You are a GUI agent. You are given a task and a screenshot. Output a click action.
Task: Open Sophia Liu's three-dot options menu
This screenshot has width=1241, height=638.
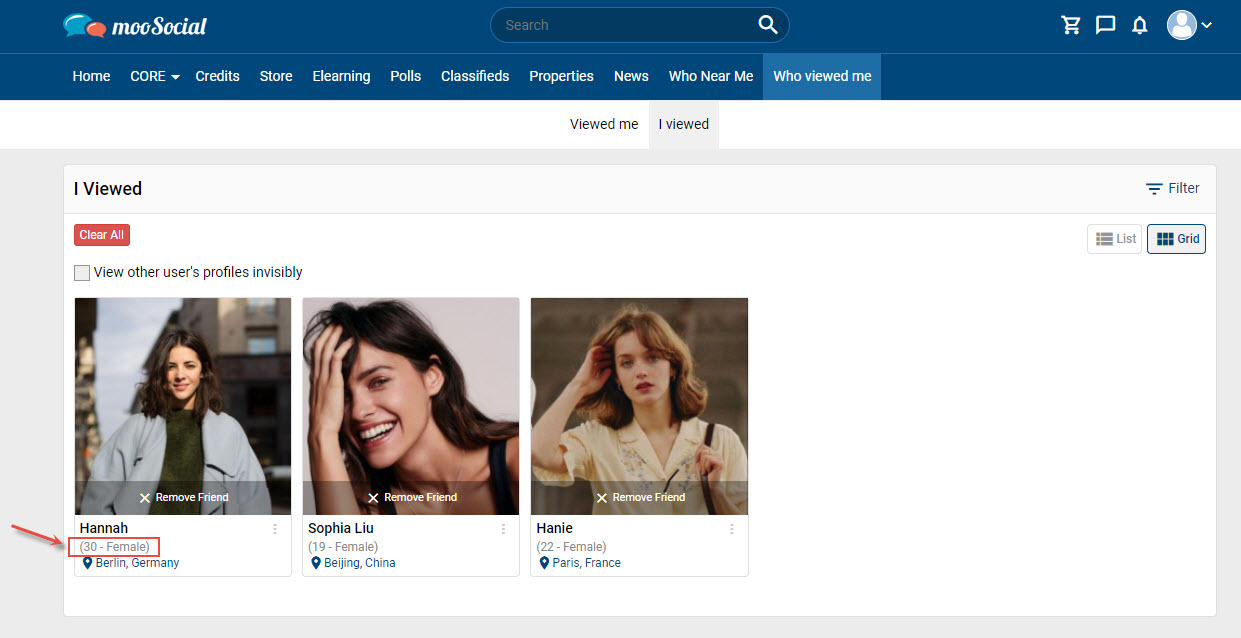503,529
